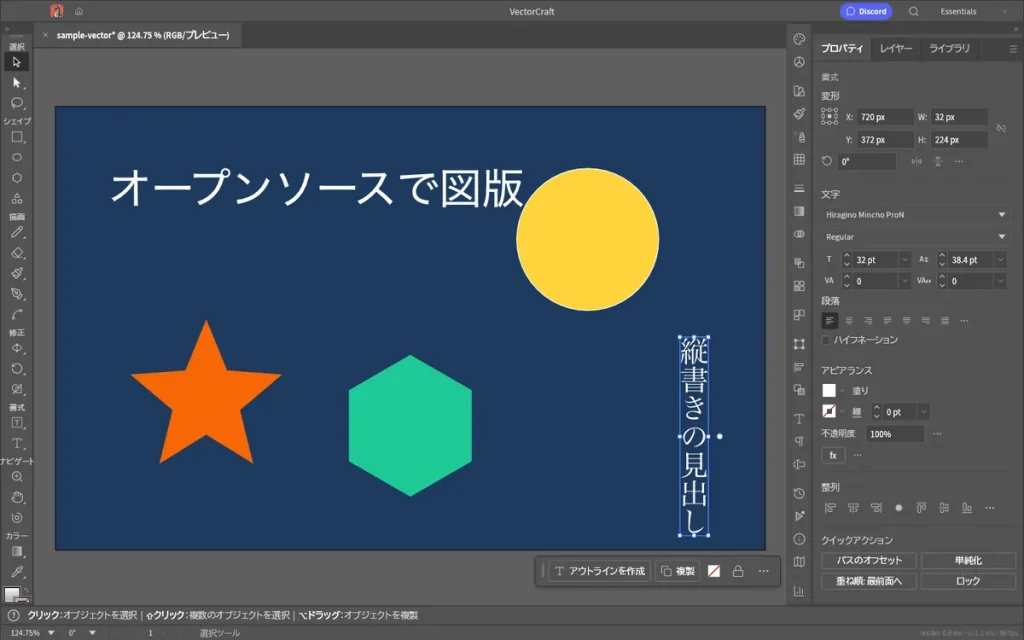Set paragraph alignment to center
Screen dimensions: 1024x640
pyautogui.click(x=849, y=321)
